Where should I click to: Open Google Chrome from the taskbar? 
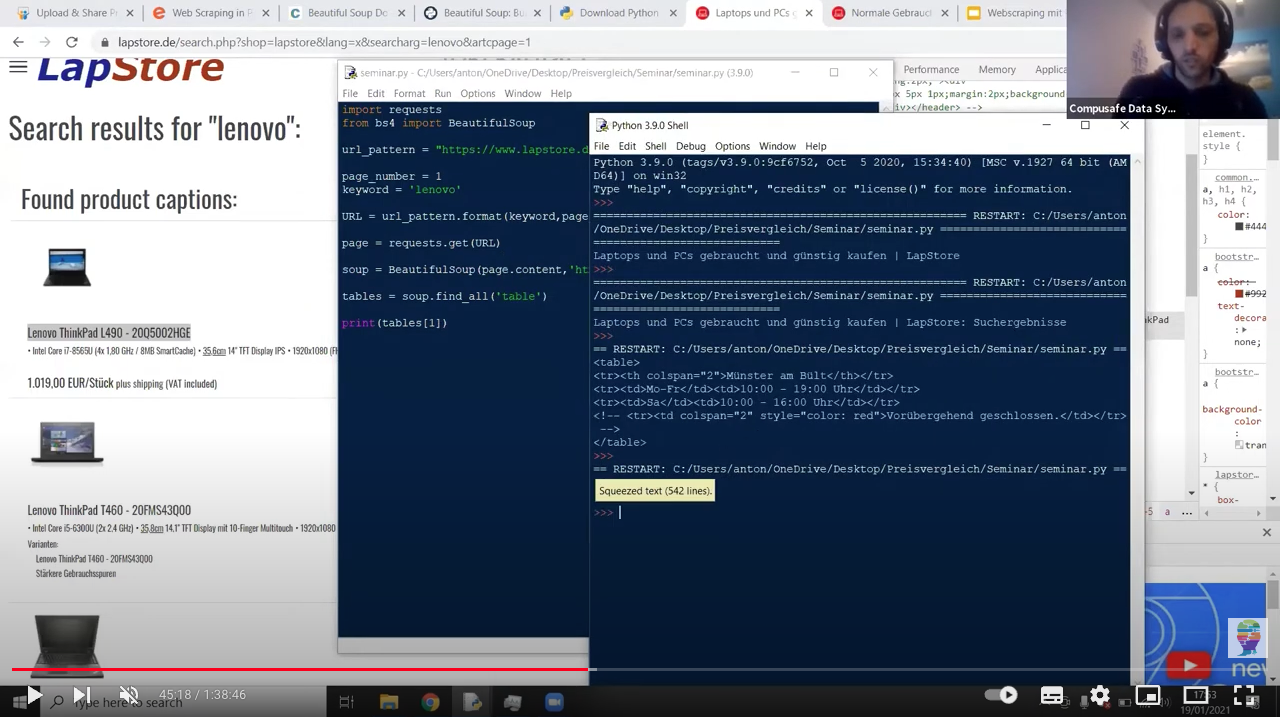tap(430, 702)
